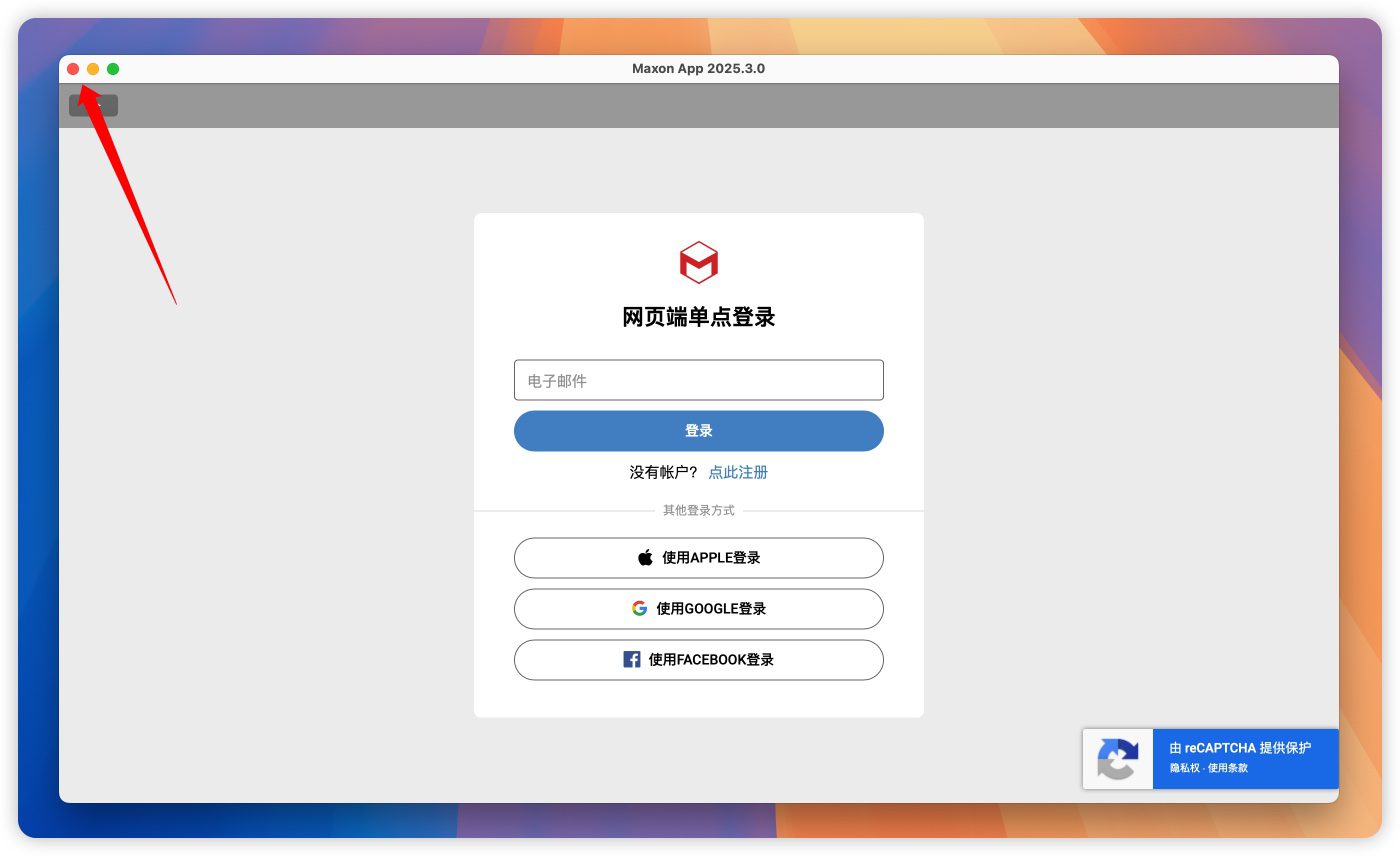
Task: Close the Maxon App window
Action: tap(73, 69)
